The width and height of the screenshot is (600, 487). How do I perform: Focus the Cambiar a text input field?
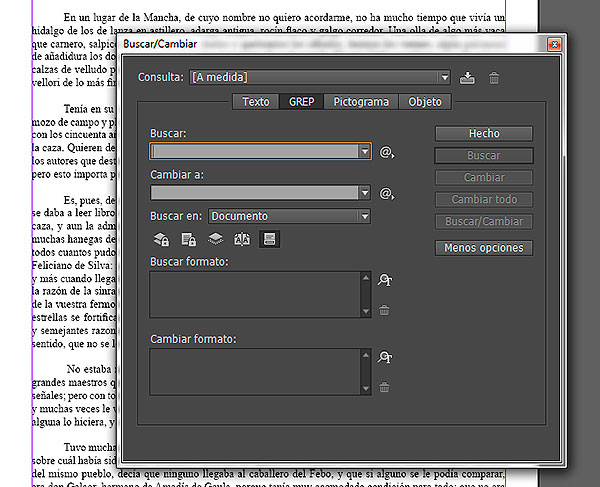pyautogui.click(x=255, y=193)
